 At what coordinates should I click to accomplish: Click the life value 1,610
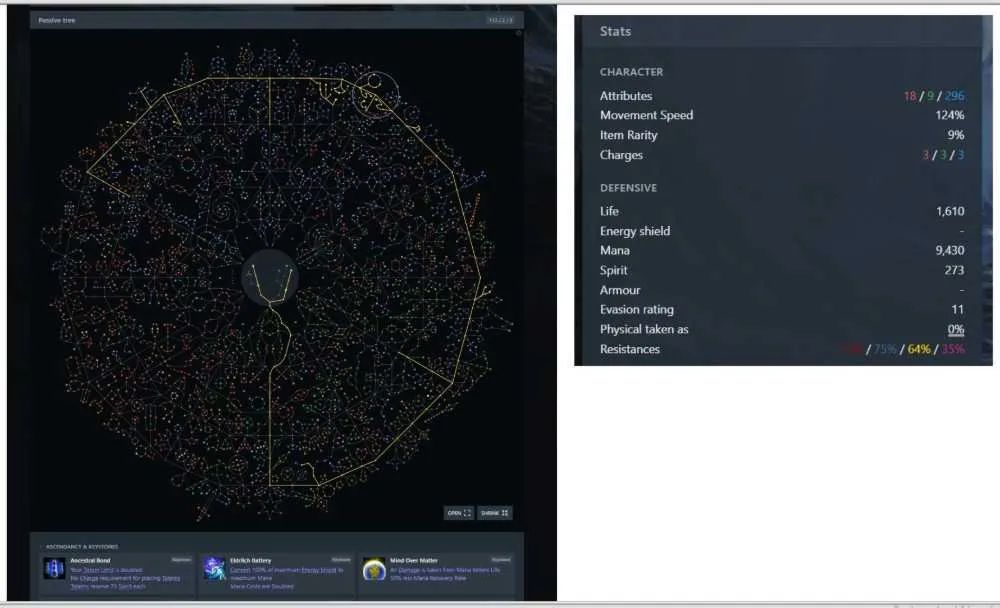coord(950,211)
